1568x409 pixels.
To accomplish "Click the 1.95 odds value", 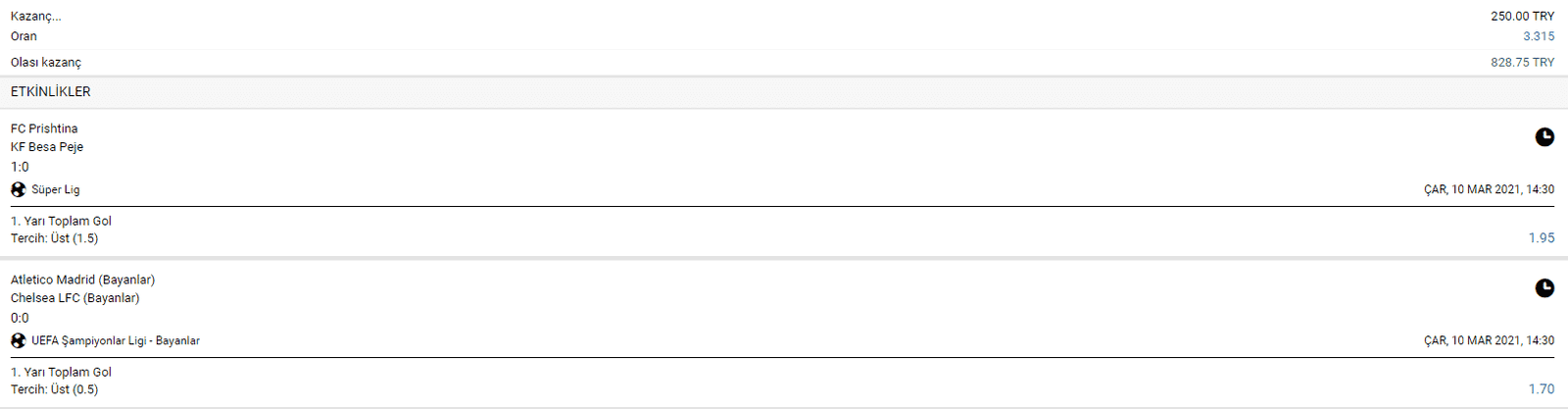I will click(x=1542, y=237).
